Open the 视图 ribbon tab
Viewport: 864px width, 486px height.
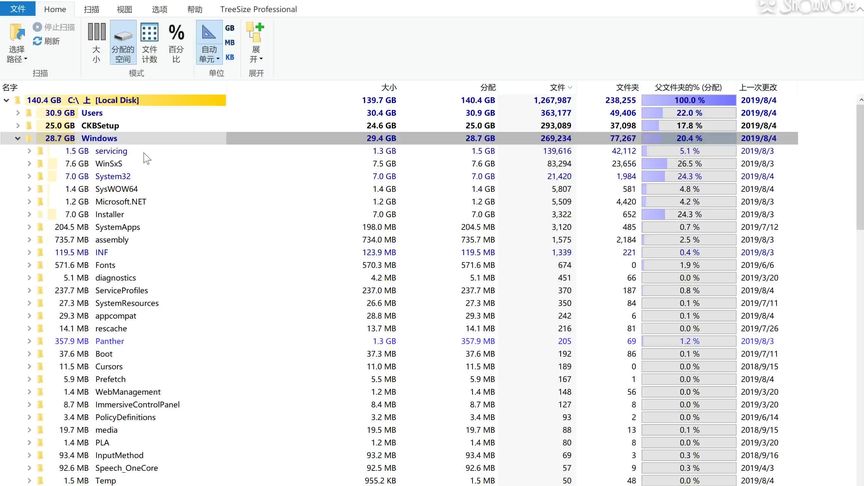coord(125,9)
